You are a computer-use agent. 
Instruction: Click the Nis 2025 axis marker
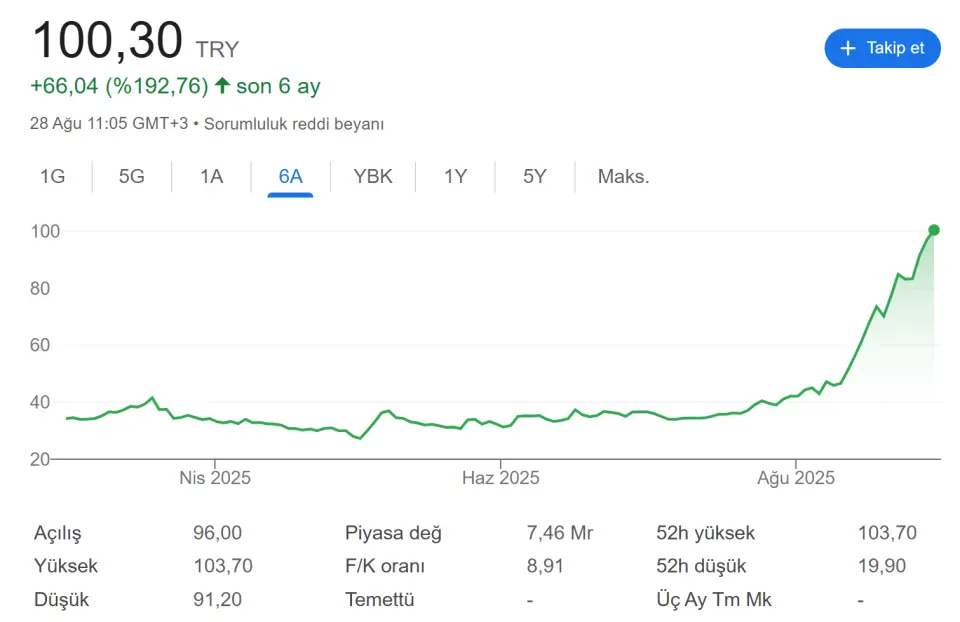[x=215, y=478]
